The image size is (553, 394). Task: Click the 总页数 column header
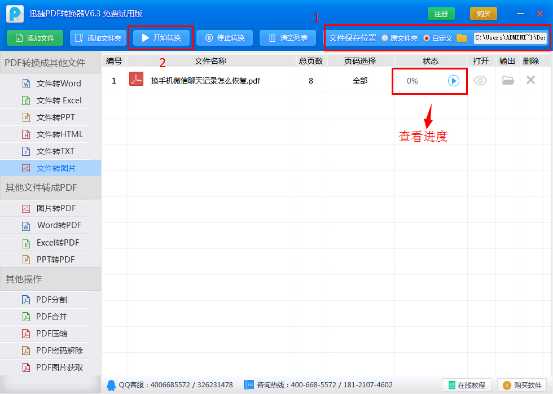[311, 61]
